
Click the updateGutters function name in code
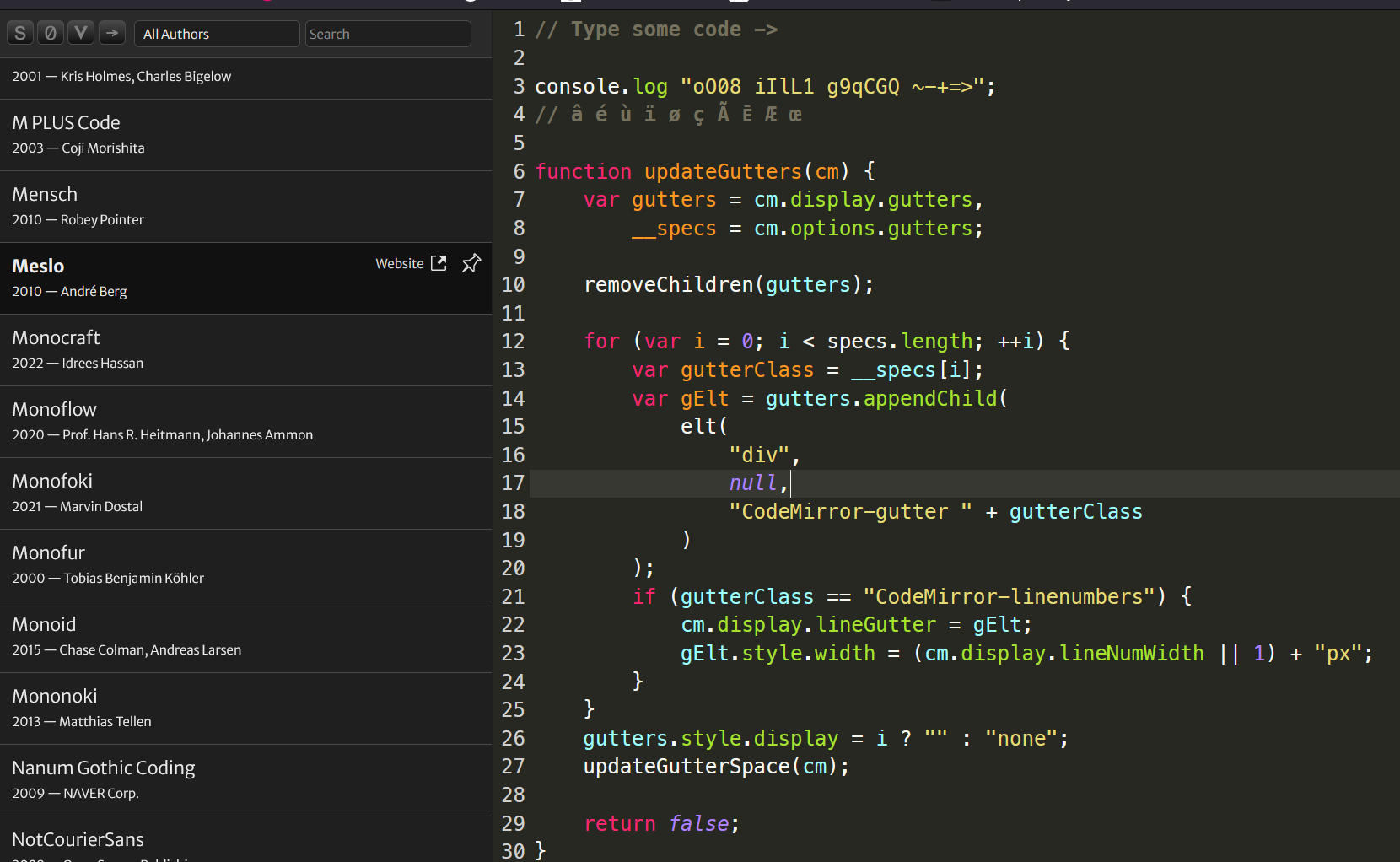coord(723,172)
